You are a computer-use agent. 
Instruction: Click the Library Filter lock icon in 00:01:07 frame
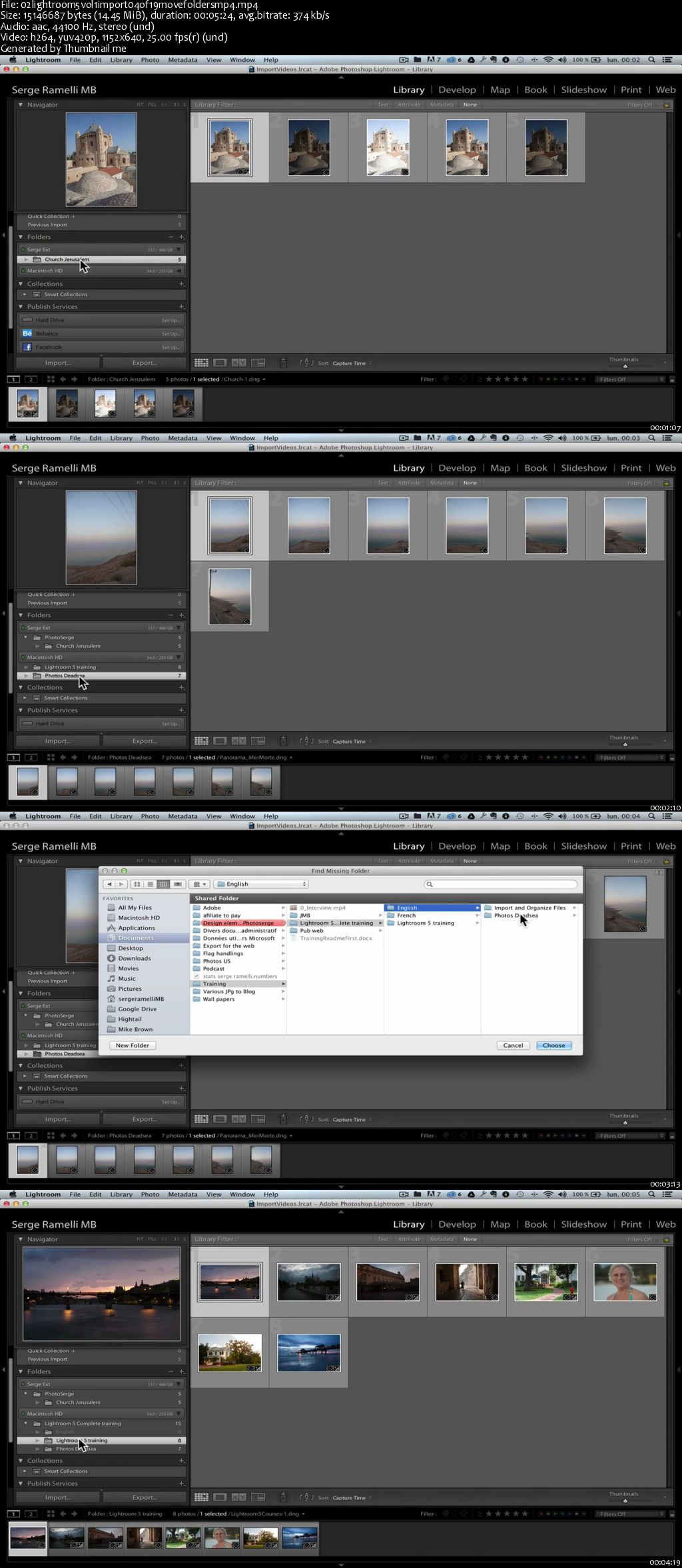pyautogui.click(x=666, y=105)
